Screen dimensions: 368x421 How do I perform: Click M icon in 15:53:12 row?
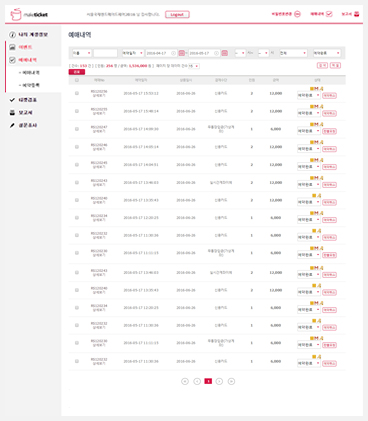pos(316,89)
